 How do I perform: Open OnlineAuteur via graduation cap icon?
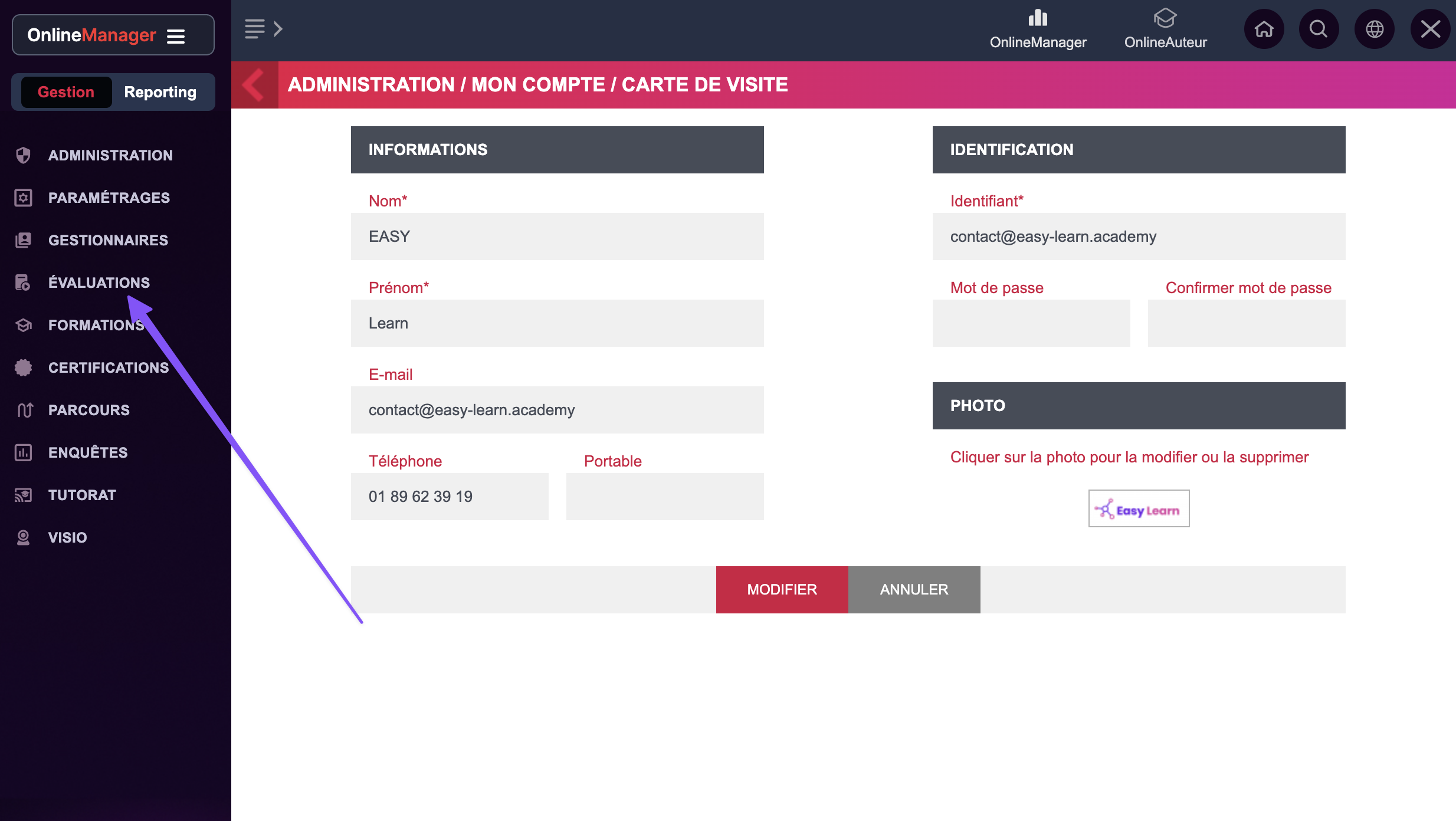(1165, 18)
